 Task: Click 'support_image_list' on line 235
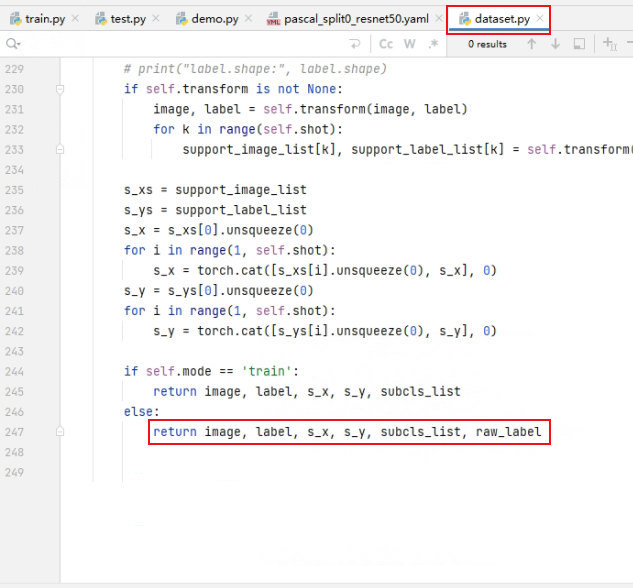[241, 190]
